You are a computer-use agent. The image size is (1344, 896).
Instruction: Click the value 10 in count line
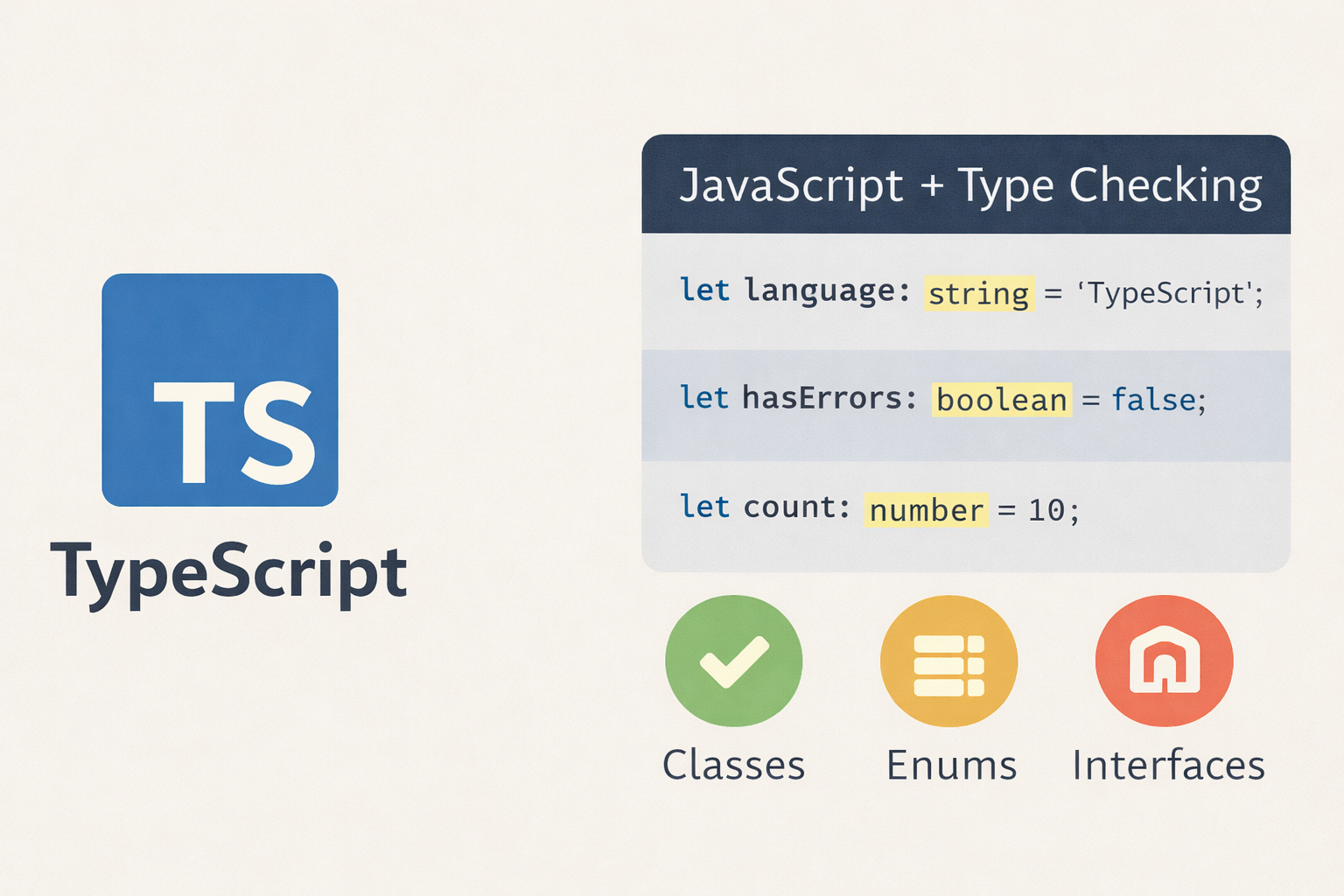coord(1046,509)
